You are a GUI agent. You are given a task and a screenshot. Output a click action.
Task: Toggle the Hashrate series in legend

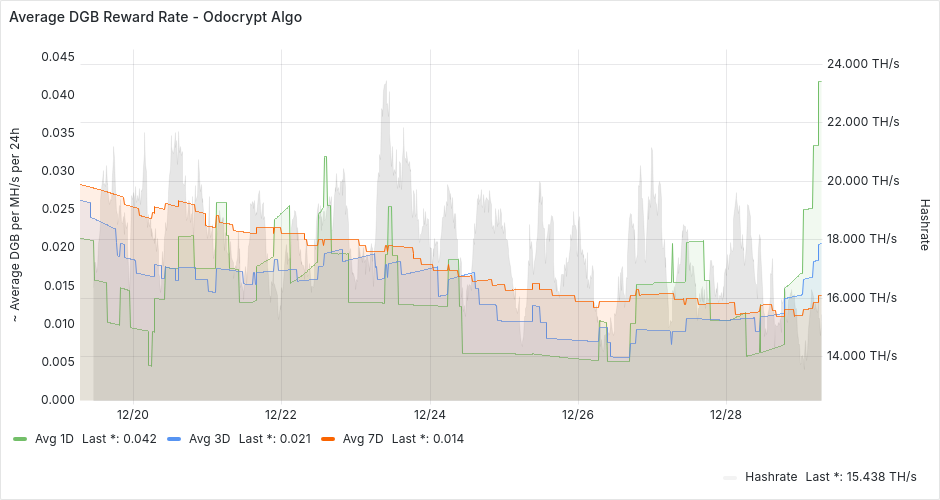tap(769, 477)
